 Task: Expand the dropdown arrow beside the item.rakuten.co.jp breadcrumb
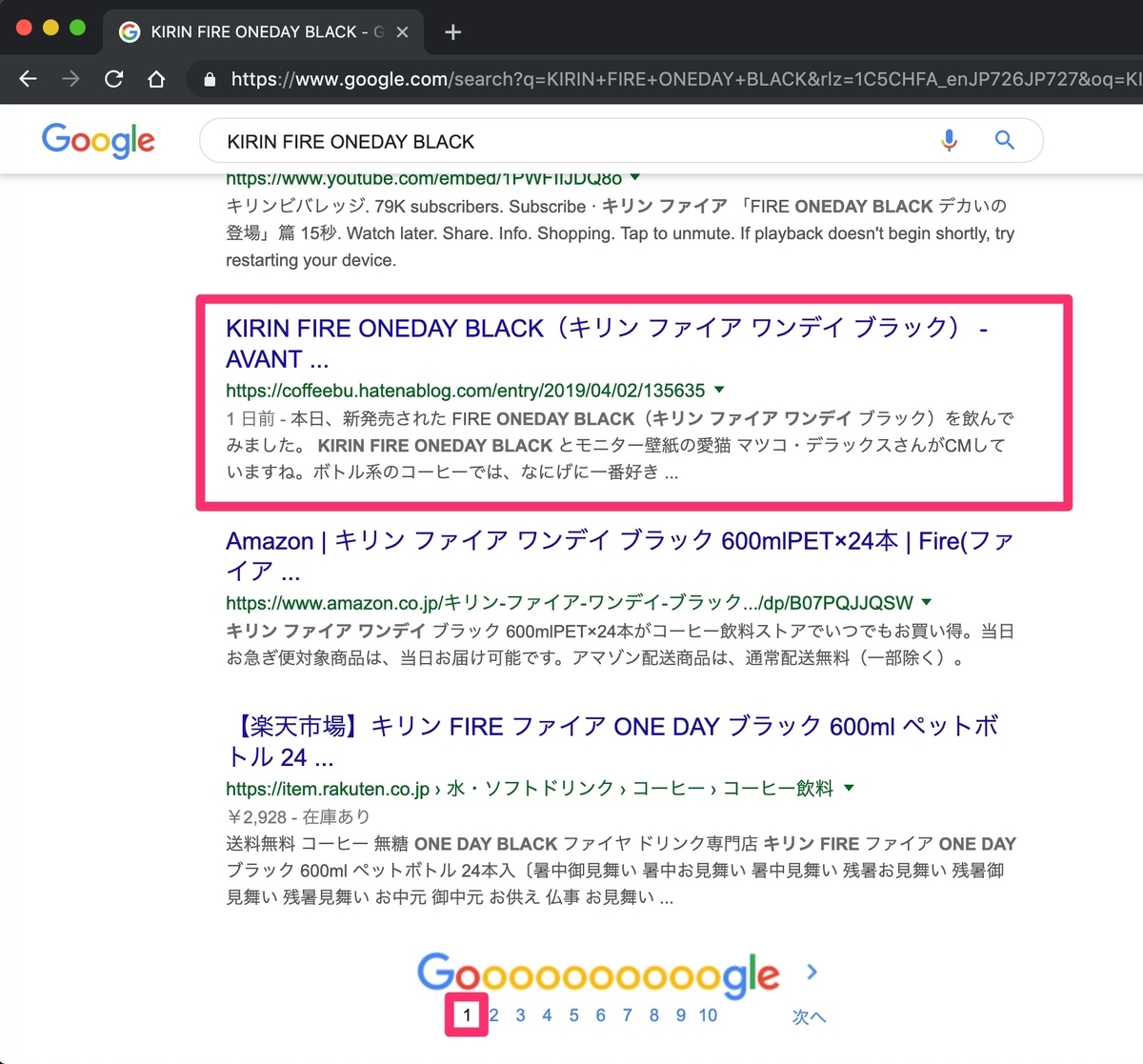[849, 788]
